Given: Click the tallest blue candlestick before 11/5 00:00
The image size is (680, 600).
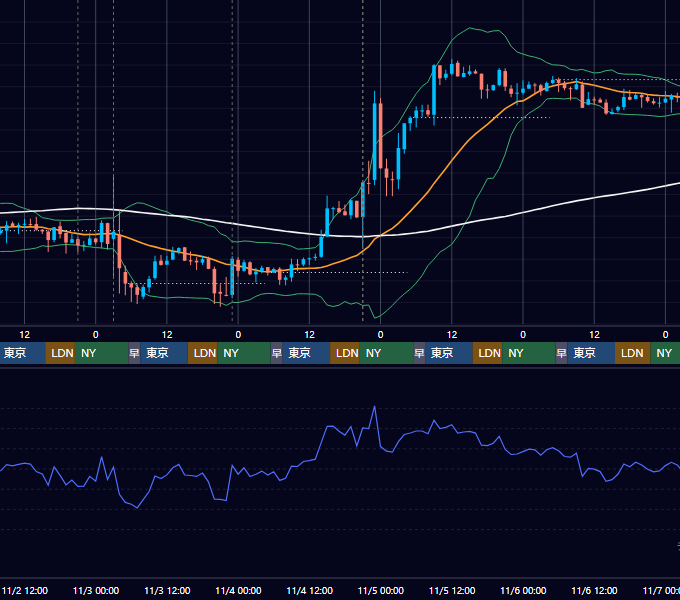Looking at the screenshot, I should 375,139.
